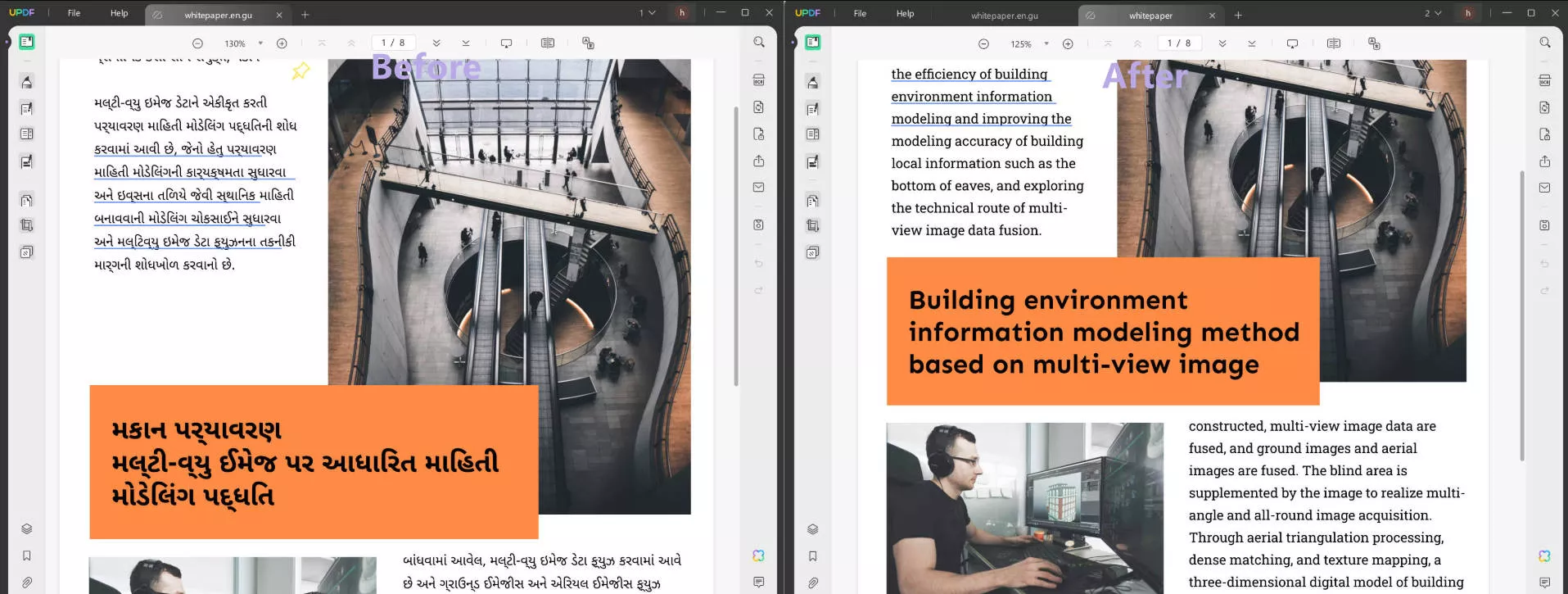
Task: Select Comment highlighter tool in left window
Action: 27,82
